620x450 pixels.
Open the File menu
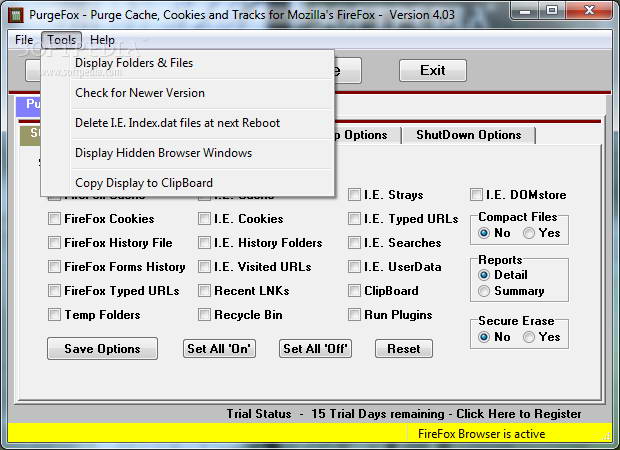pos(24,40)
